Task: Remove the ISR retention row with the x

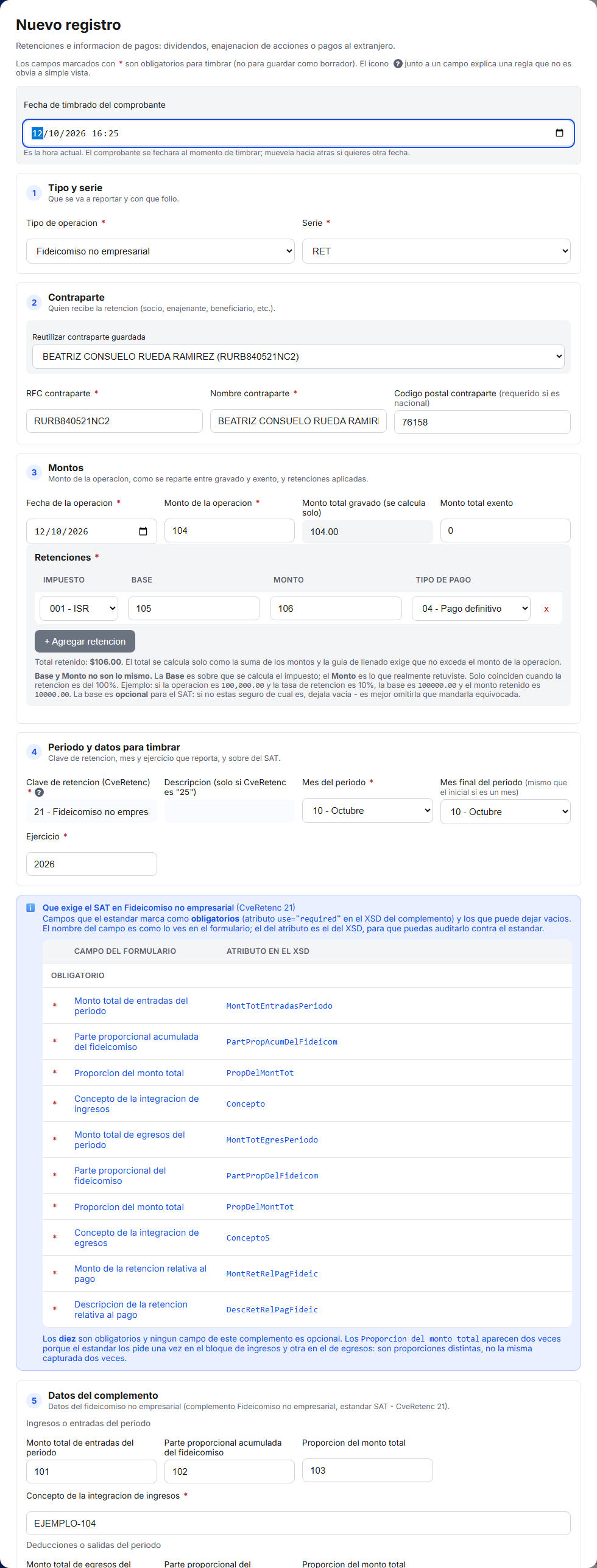Action: pos(546,609)
